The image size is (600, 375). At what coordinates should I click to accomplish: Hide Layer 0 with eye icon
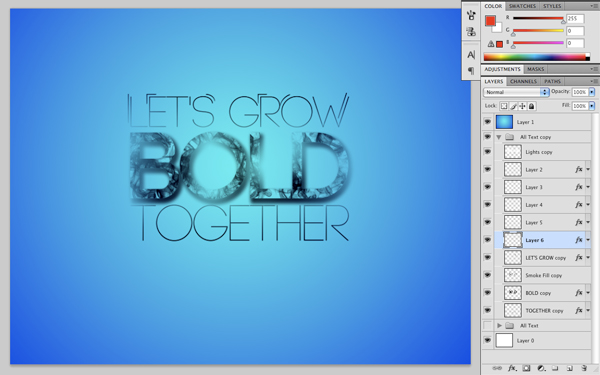tap(488, 340)
